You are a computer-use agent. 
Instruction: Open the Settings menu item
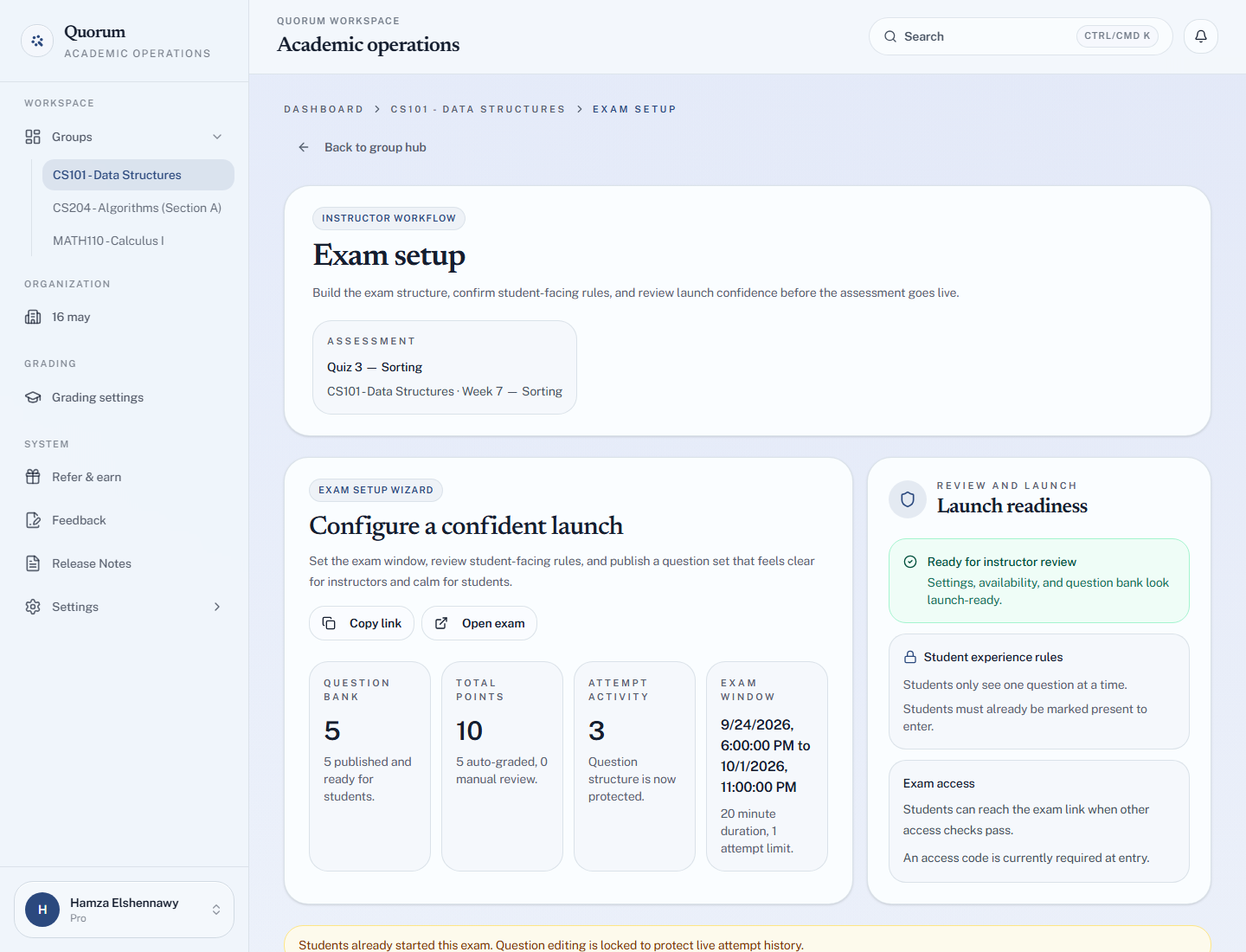[x=125, y=607]
